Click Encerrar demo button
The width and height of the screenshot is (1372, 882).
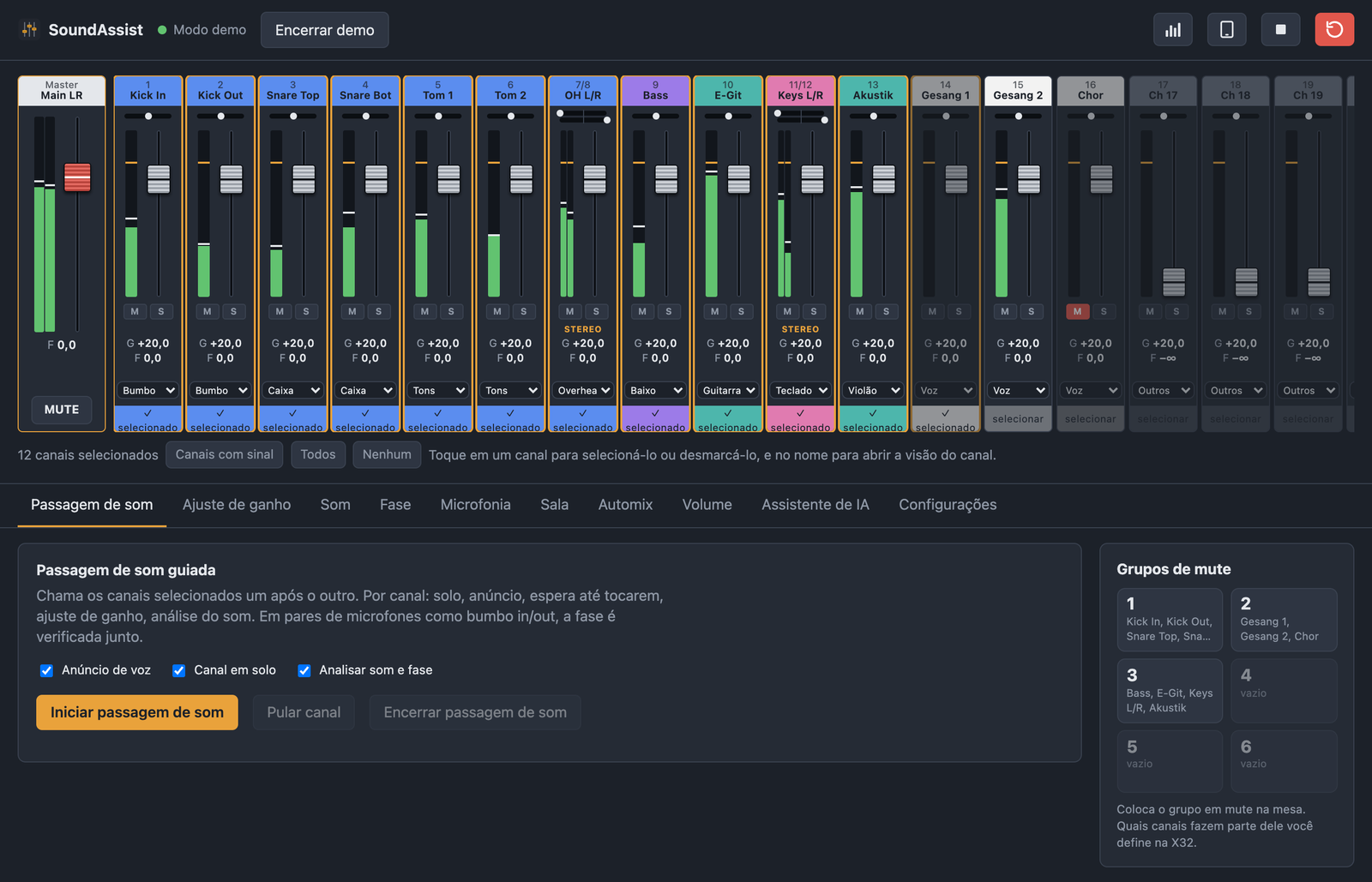(x=325, y=30)
